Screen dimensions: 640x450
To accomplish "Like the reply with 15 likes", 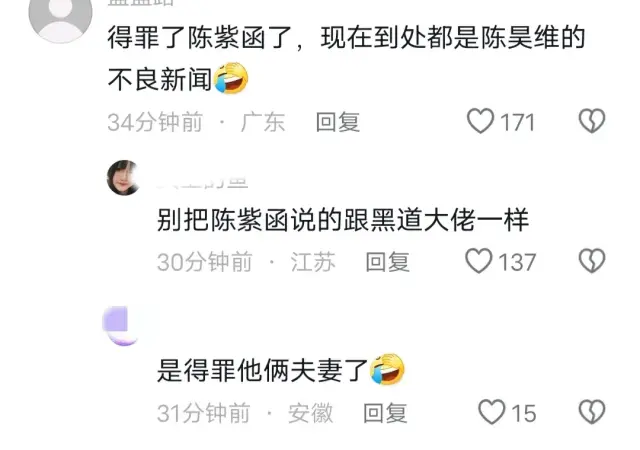I will 491,412.
